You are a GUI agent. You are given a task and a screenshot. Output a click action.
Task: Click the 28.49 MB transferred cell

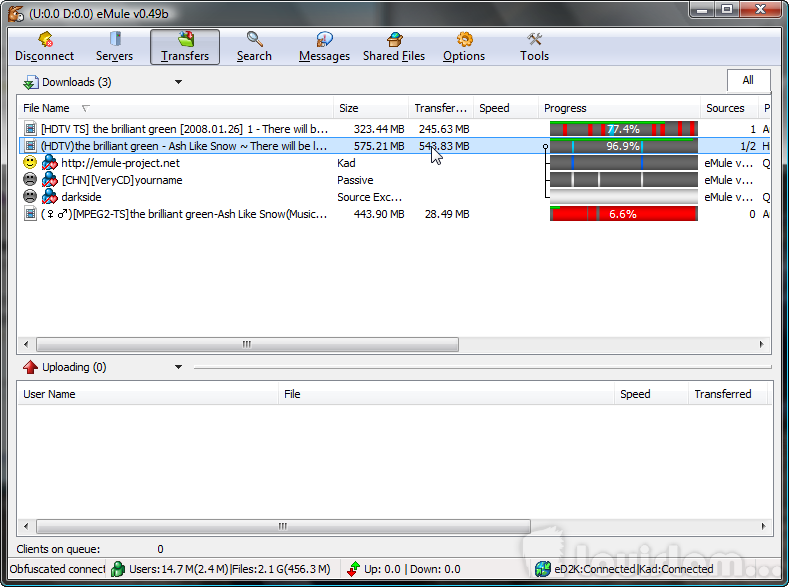click(x=447, y=214)
